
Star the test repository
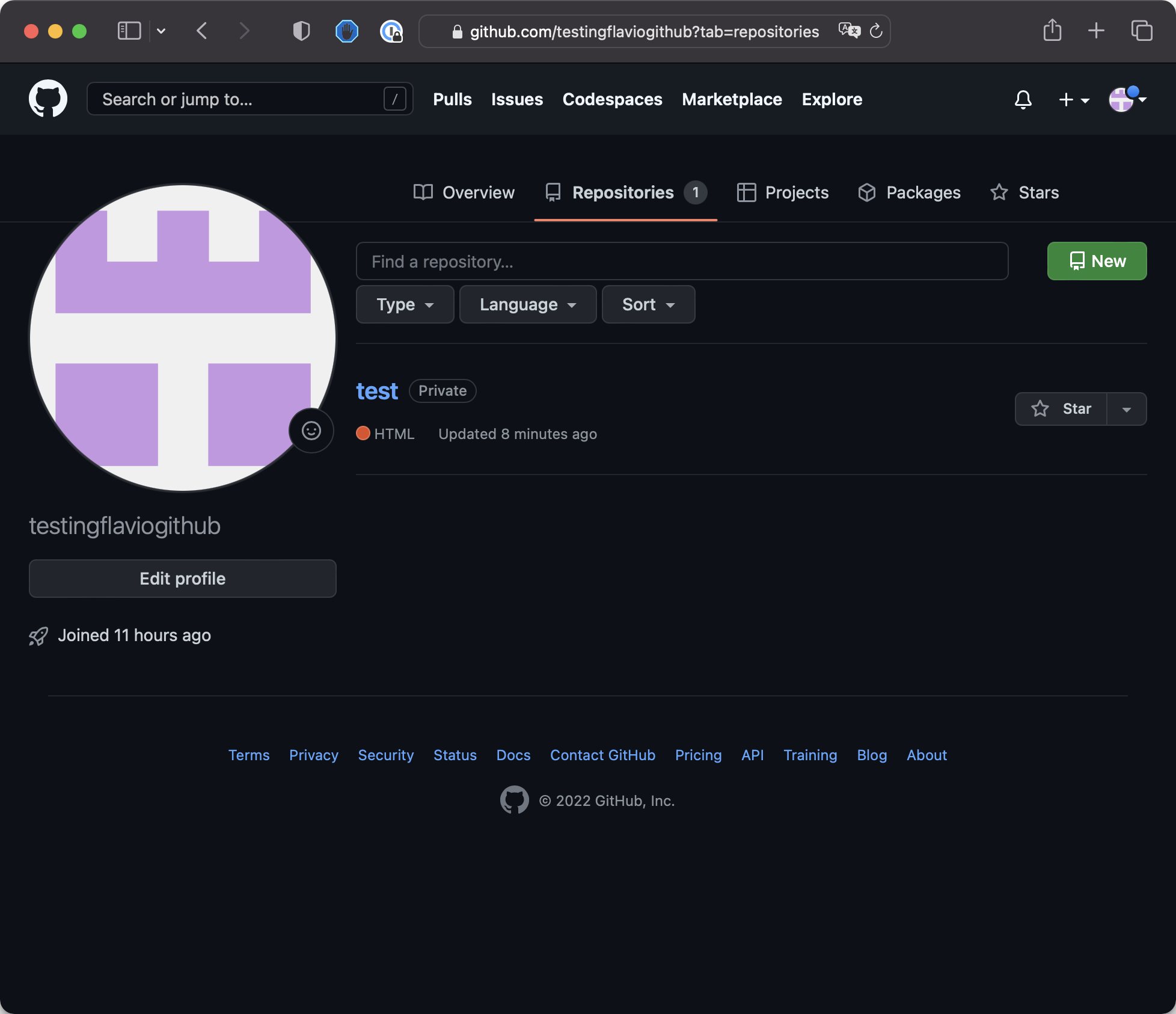pos(1061,409)
